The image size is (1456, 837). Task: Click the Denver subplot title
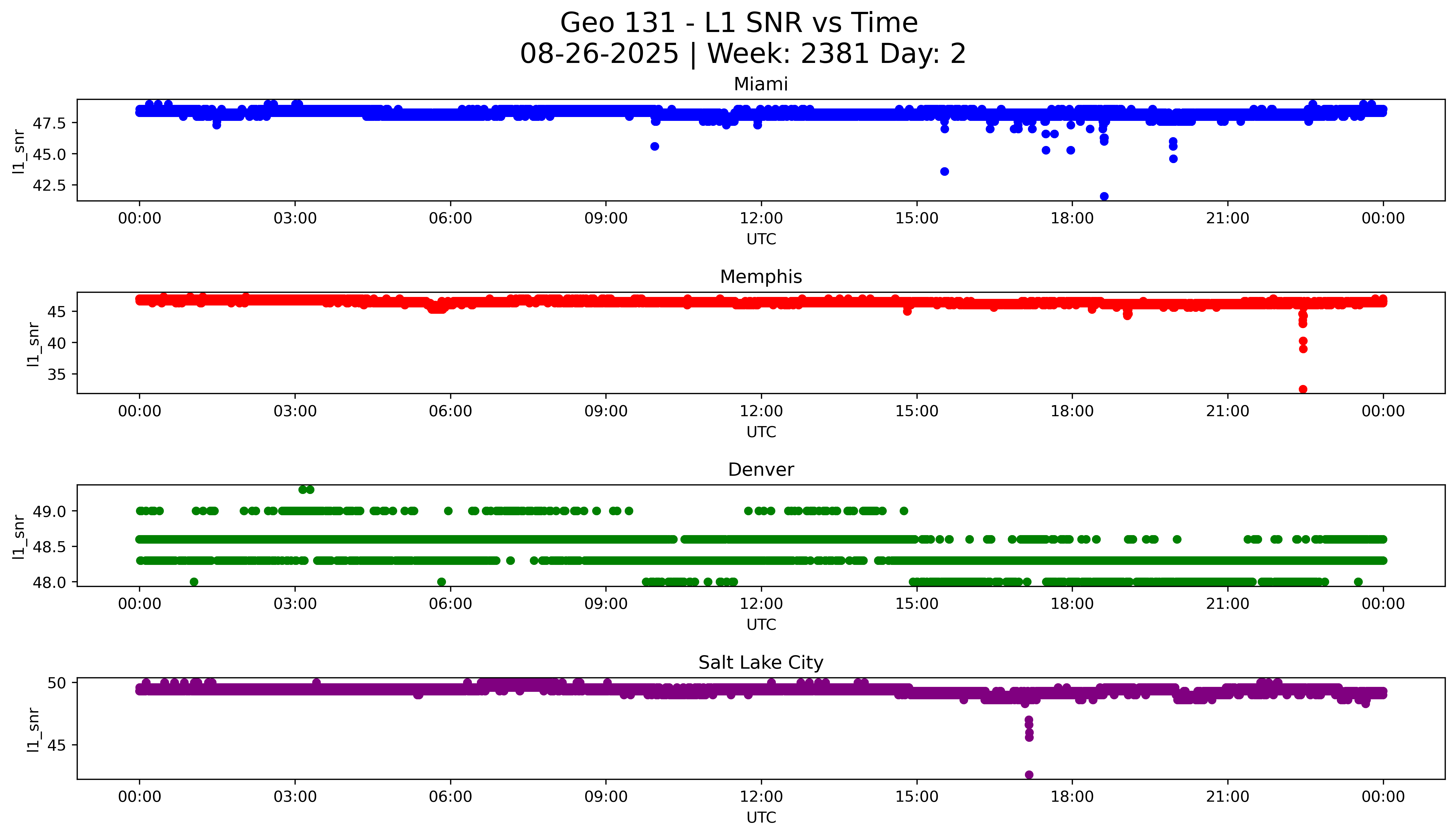[x=760, y=470]
